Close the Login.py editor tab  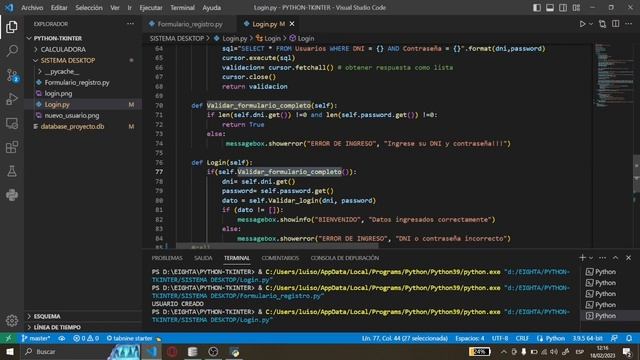click(x=292, y=24)
